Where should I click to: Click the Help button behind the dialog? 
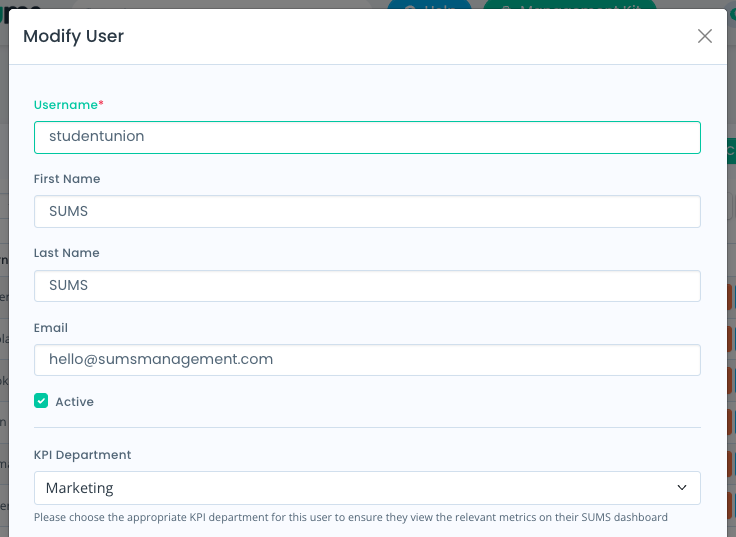(x=429, y=5)
